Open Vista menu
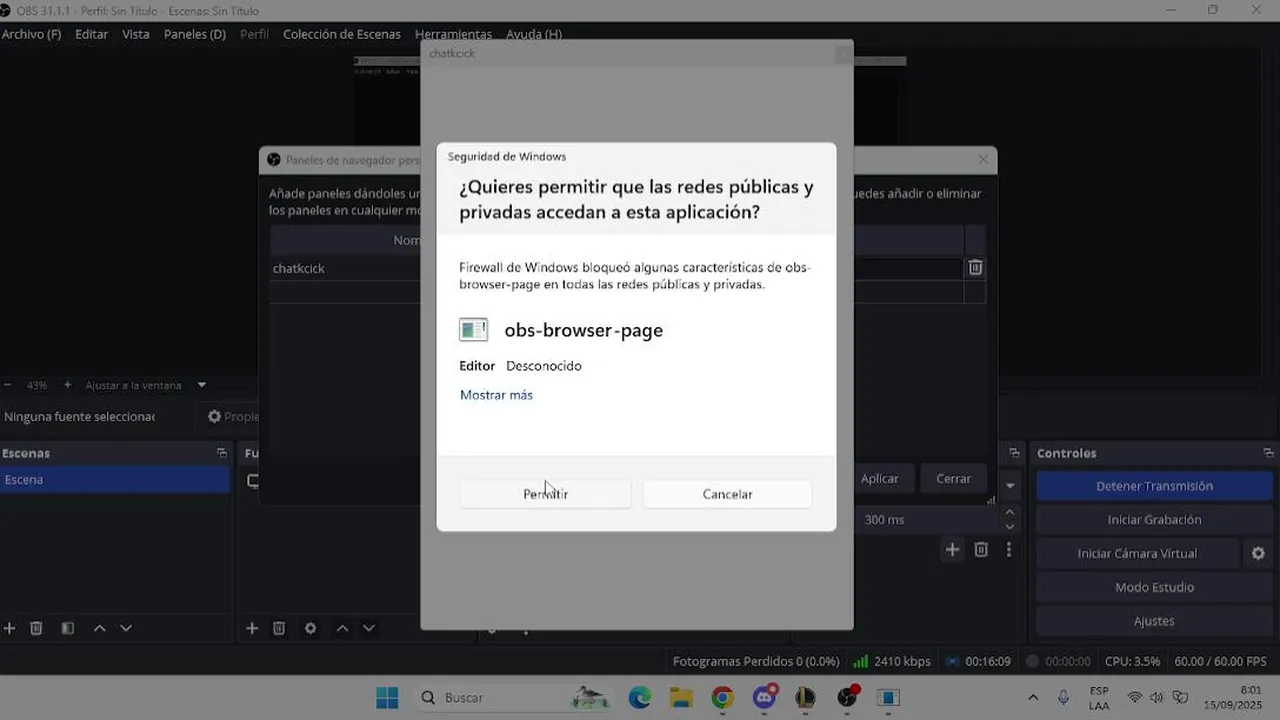Image resolution: width=1280 pixels, height=720 pixels. pos(135,34)
